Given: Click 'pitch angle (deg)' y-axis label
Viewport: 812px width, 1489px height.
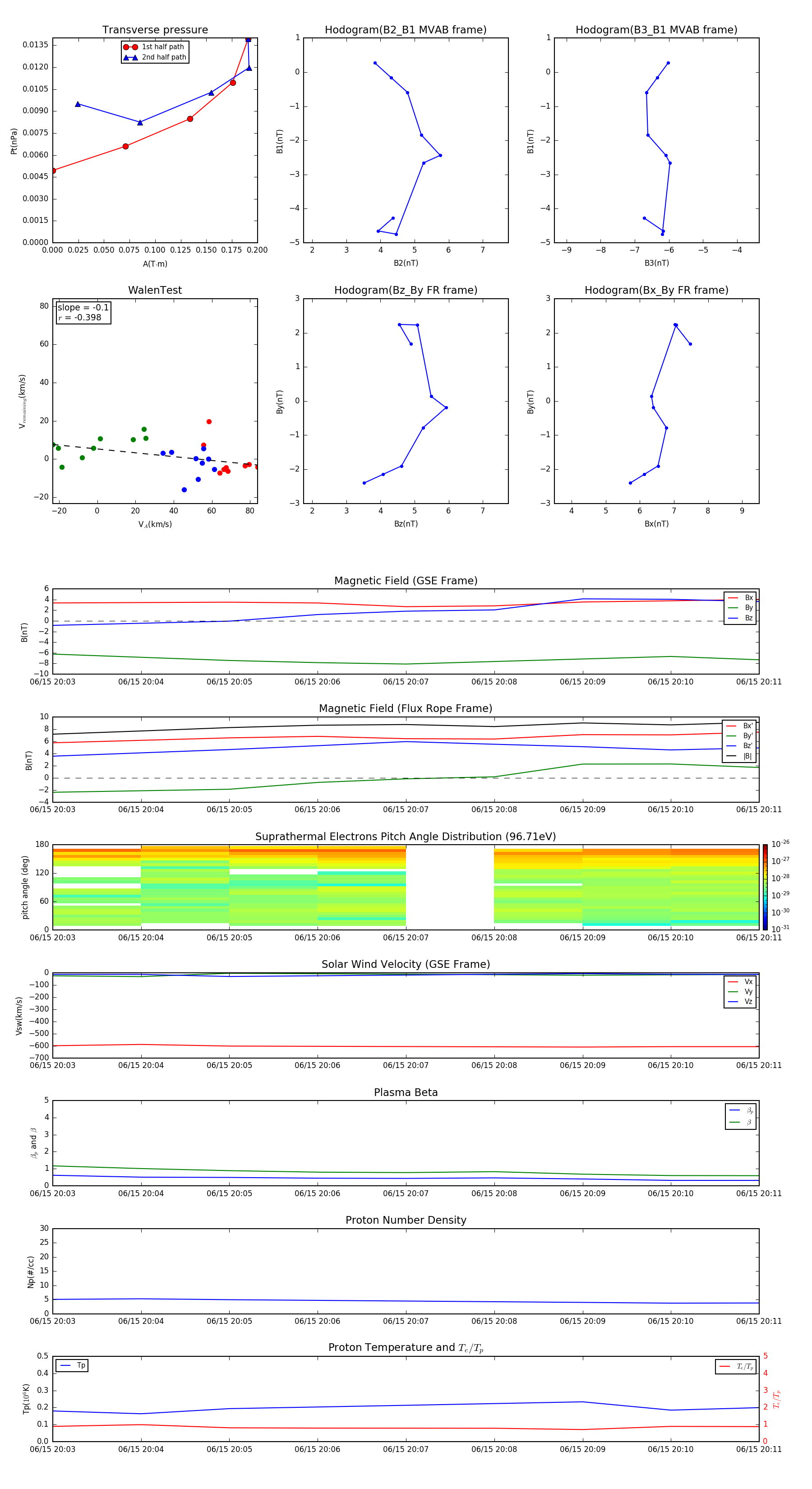Looking at the screenshot, I should coord(25,888).
